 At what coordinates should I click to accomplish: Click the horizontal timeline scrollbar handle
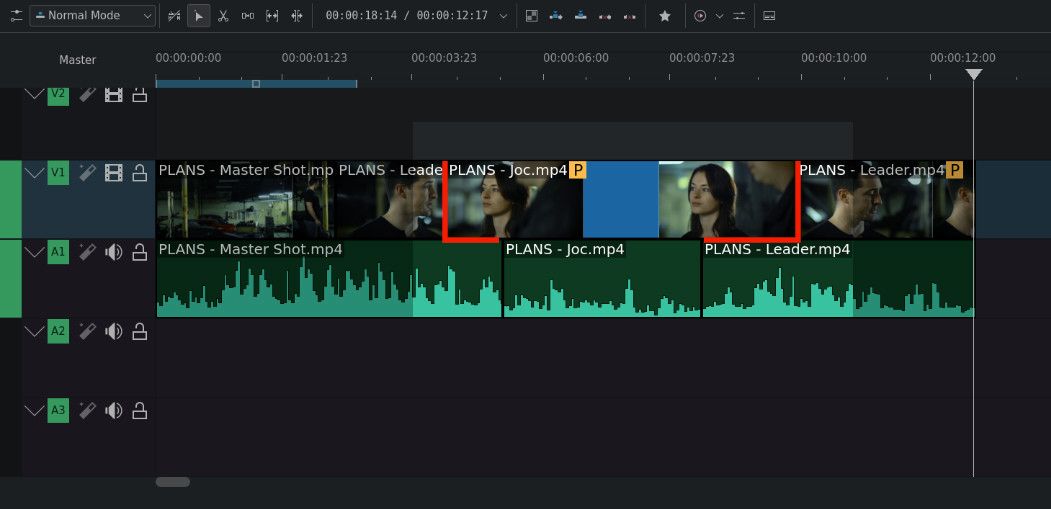point(172,482)
